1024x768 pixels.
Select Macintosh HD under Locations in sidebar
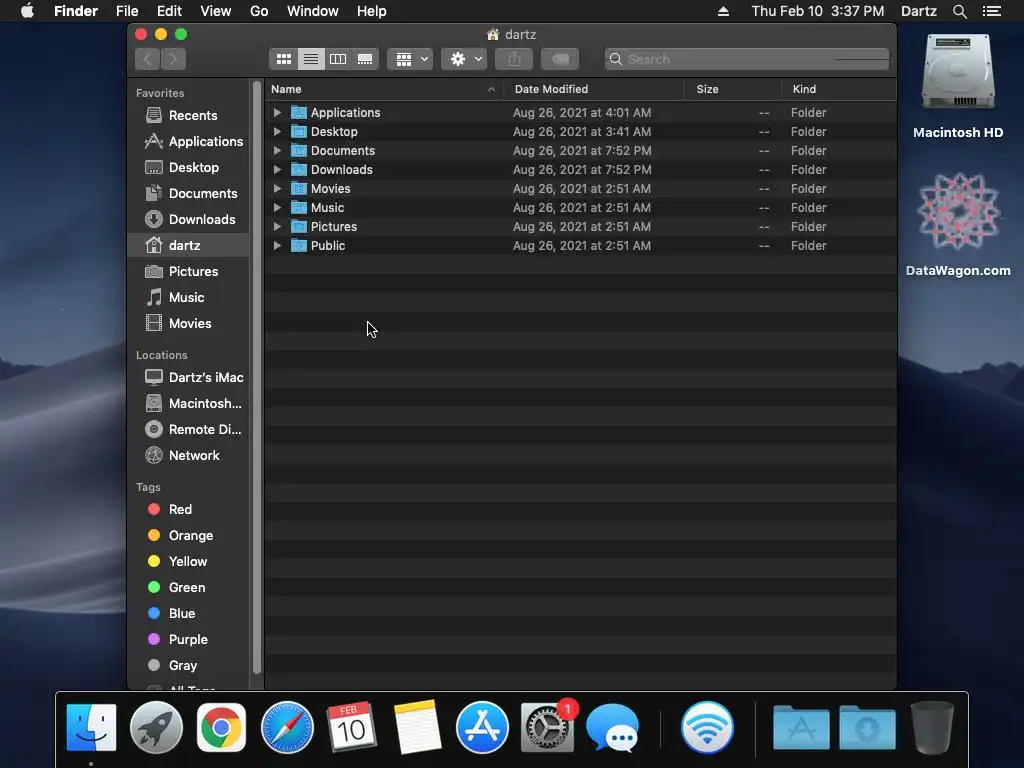189,404
